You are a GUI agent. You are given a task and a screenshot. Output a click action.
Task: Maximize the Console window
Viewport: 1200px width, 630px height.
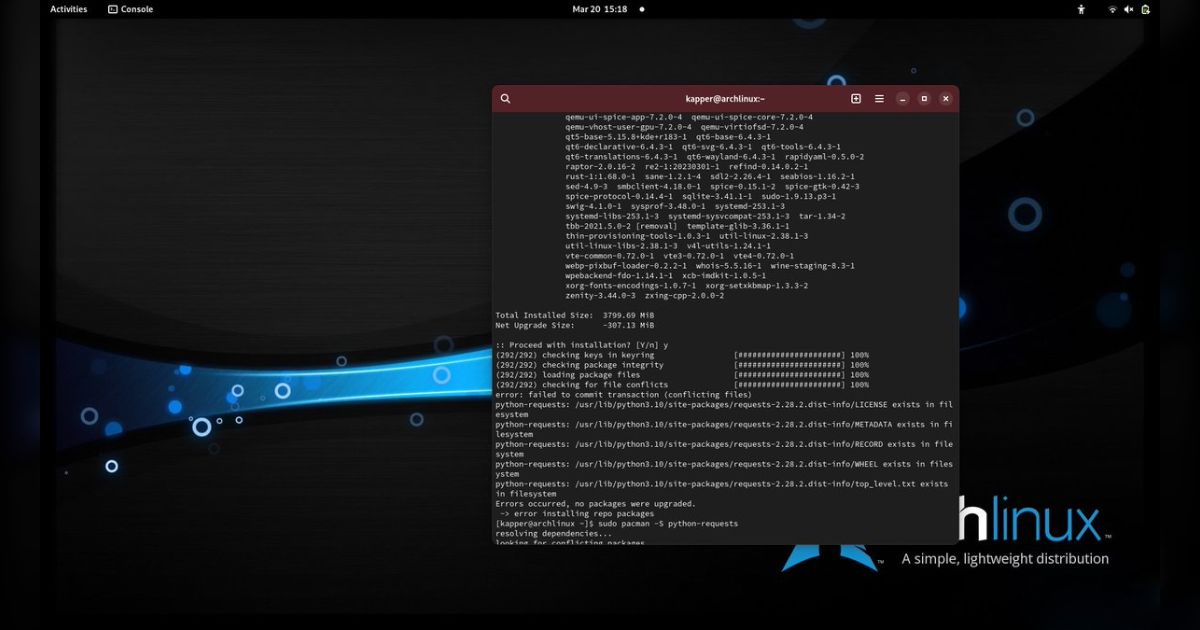923,98
